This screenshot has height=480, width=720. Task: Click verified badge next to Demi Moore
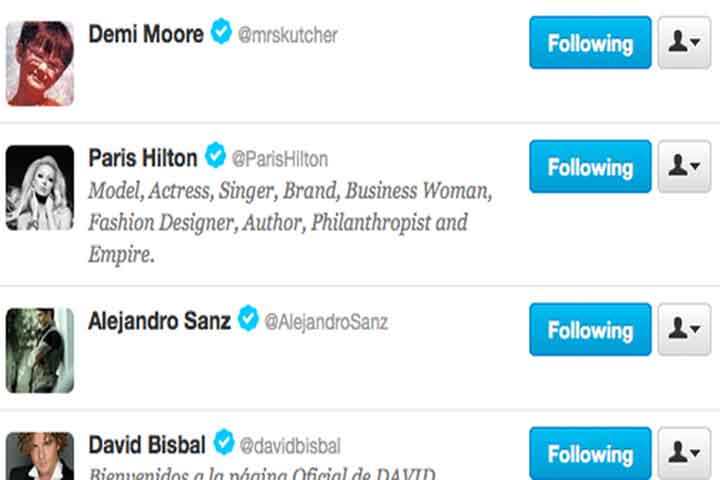click(x=221, y=34)
